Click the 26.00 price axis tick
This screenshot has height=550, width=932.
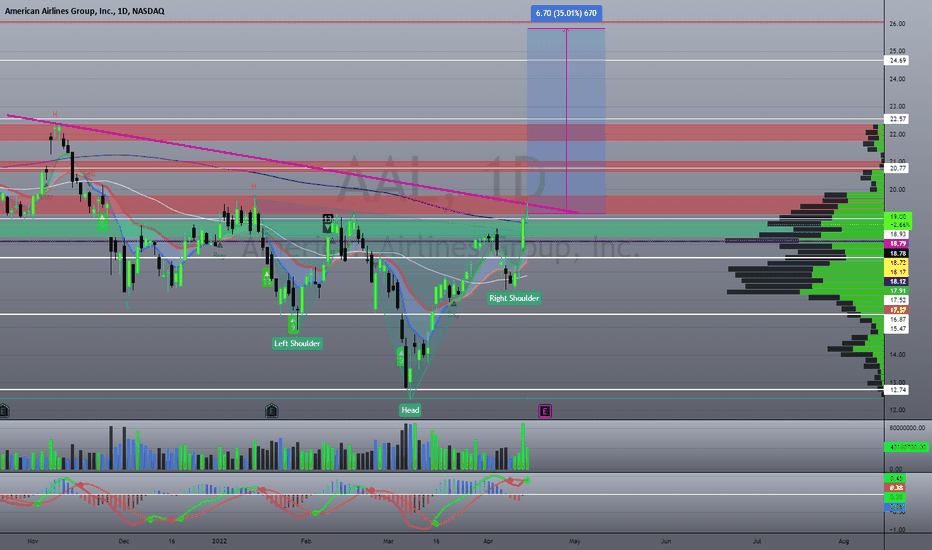(898, 24)
